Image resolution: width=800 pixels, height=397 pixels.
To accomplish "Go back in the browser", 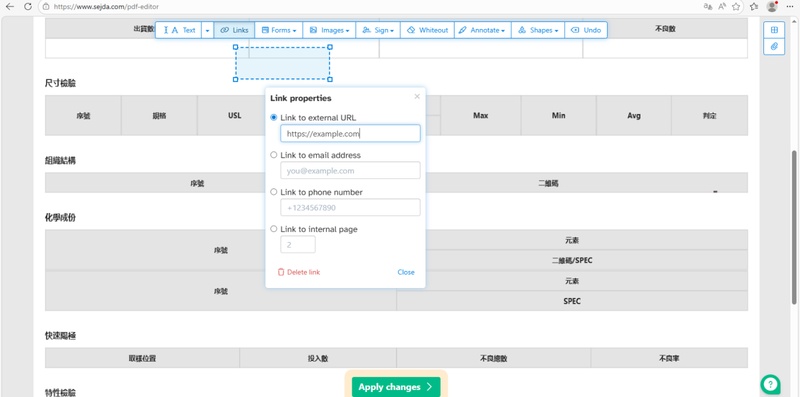I will click(10, 7).
